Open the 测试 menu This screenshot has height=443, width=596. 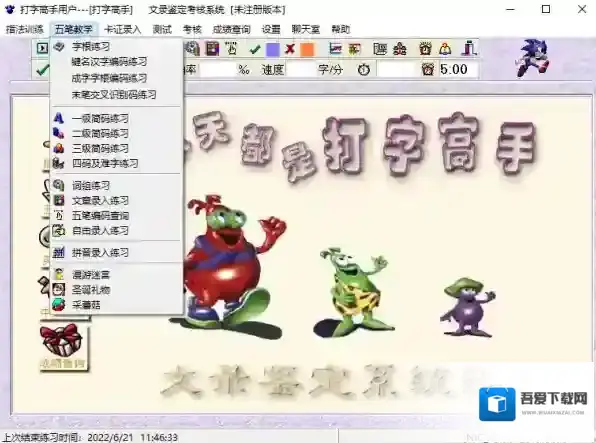coord(162,29)
